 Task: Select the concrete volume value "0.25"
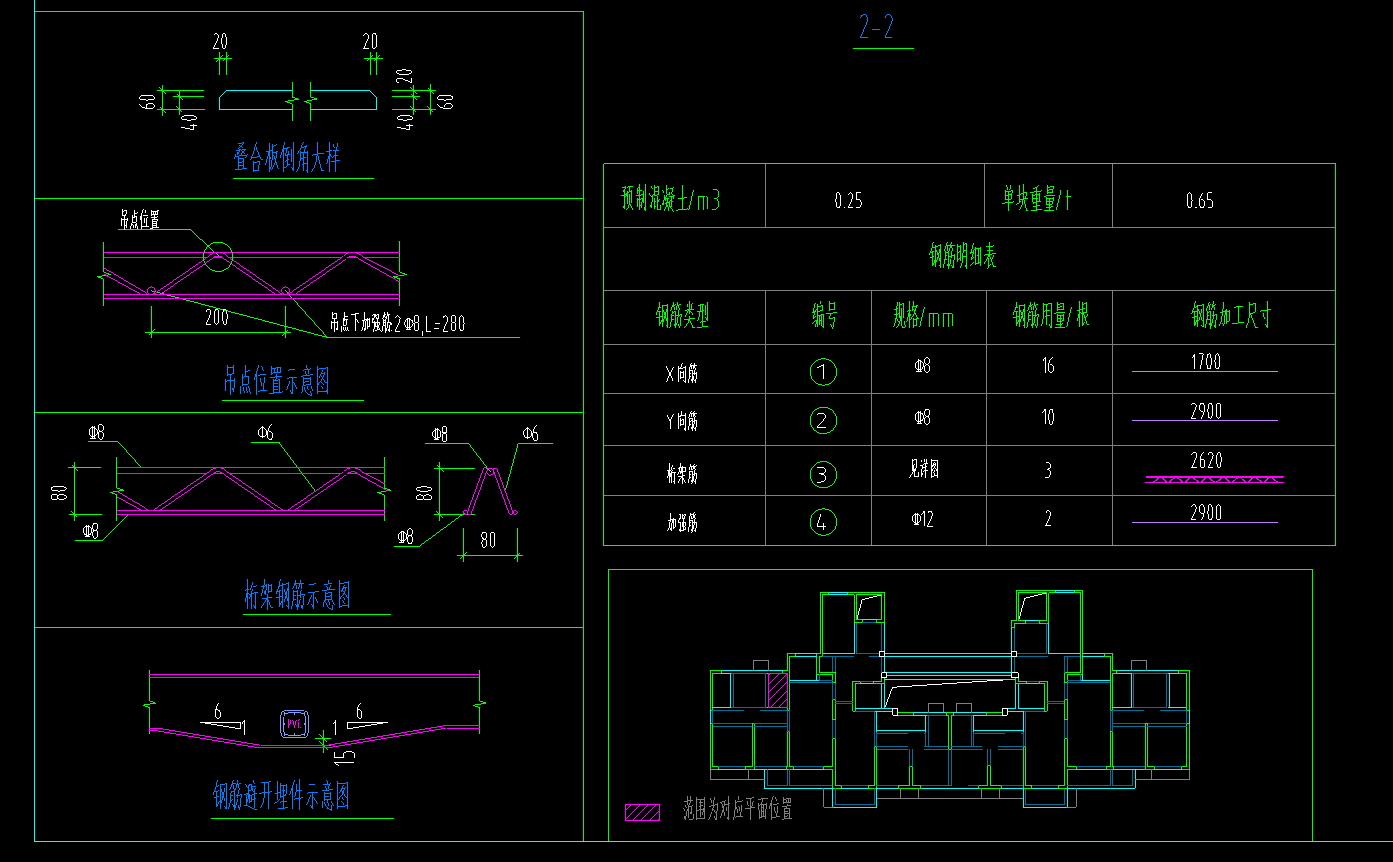pyautogui.click(x=848, y=201)
